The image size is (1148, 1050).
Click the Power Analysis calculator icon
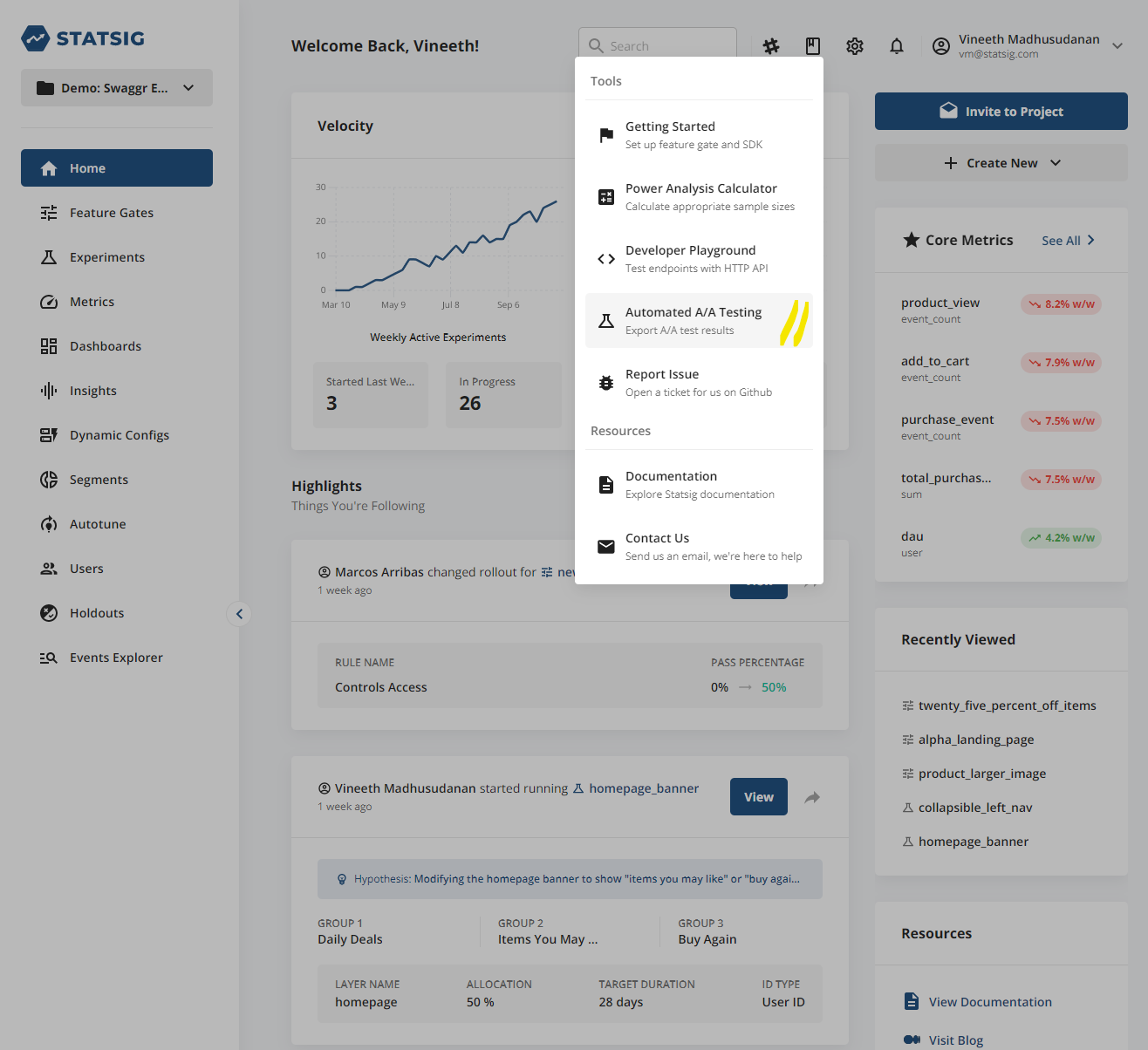coord(606,197)
